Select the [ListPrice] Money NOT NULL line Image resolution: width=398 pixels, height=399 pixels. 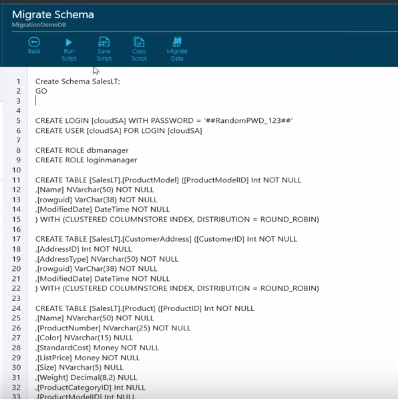87,358
